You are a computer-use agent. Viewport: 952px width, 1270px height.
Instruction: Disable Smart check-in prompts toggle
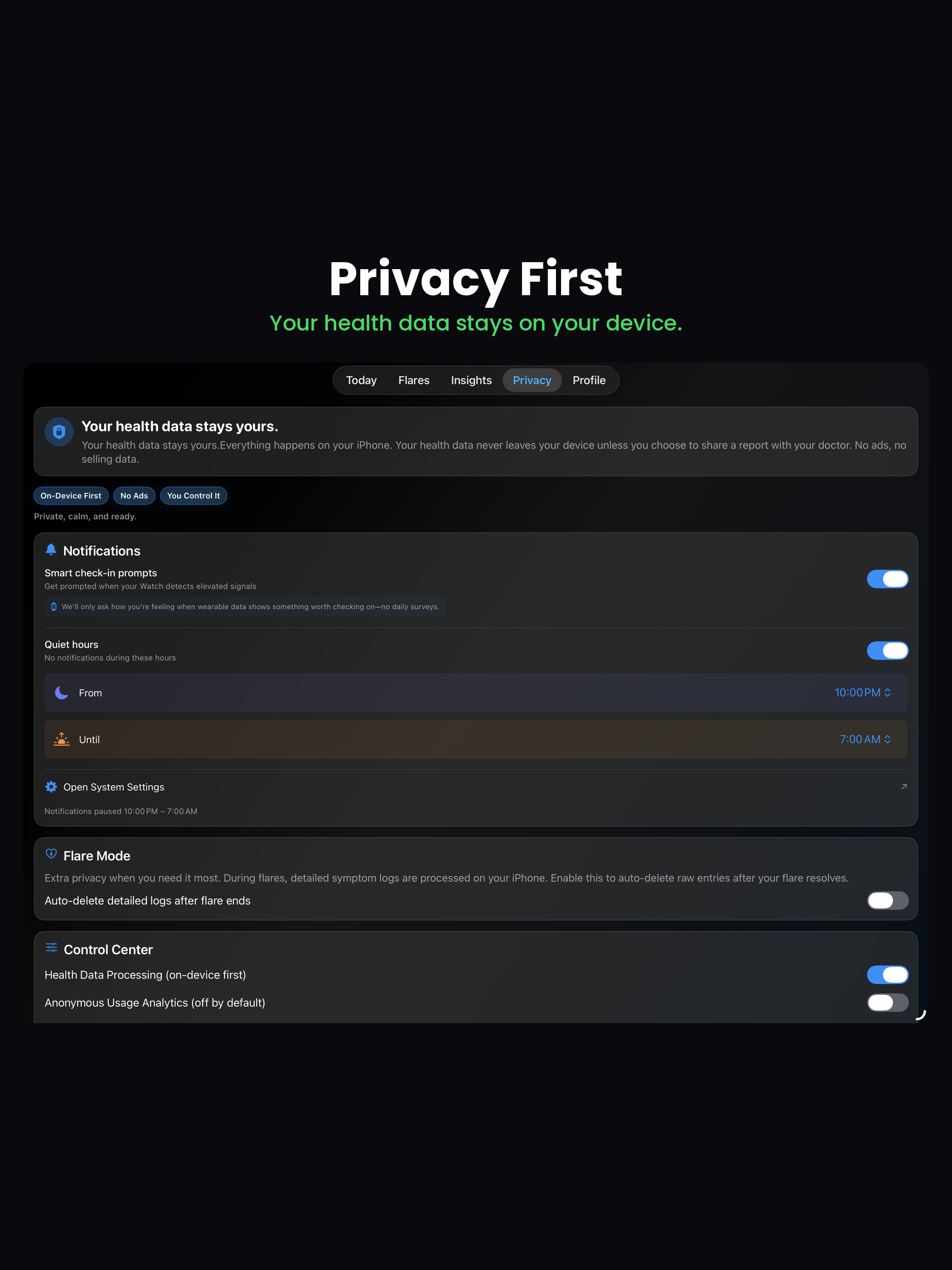coord(887,579)
